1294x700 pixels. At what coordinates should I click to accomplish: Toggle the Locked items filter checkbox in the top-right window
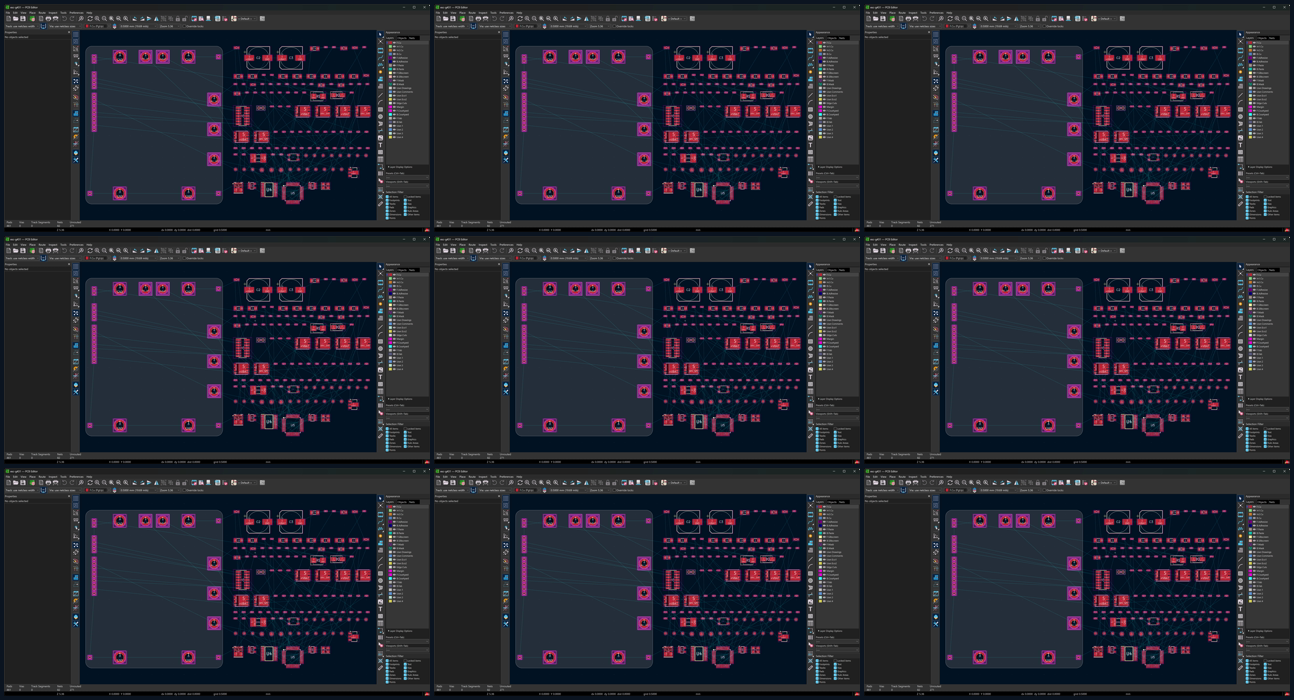(1264, 196)
